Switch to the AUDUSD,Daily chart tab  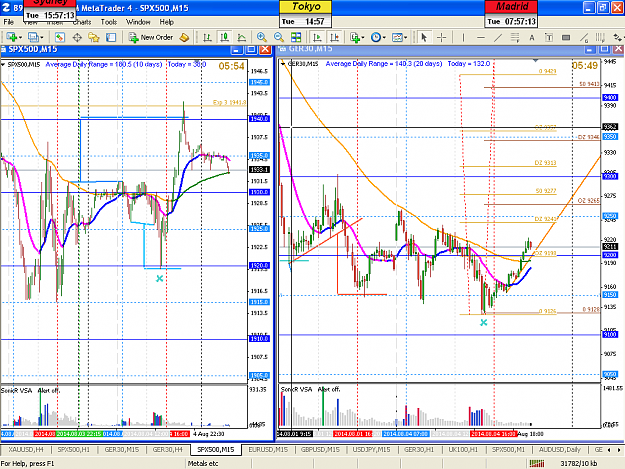click(x=560, y=449)
